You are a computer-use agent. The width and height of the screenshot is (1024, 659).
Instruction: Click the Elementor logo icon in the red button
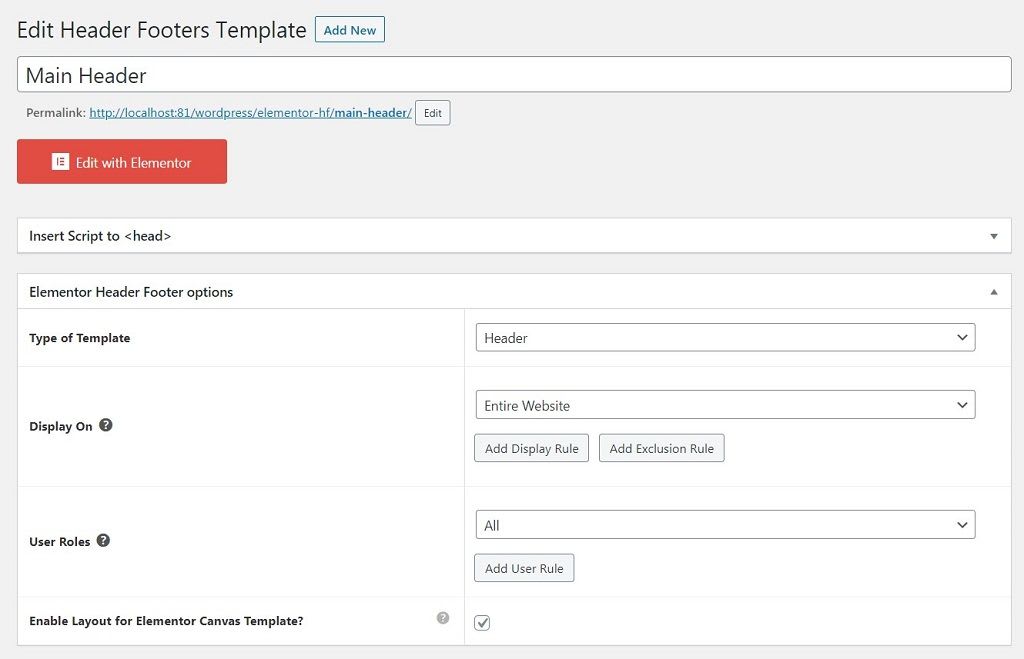pyautogui.click(x=60, y=162)
